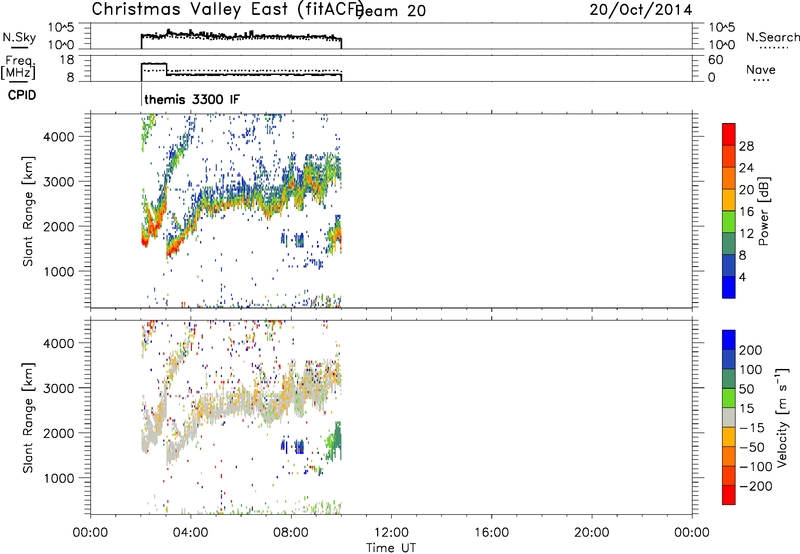This screenshot has height=554, width=800.
Task: Click the light green segment of Power colorbar
Action: 729,222
